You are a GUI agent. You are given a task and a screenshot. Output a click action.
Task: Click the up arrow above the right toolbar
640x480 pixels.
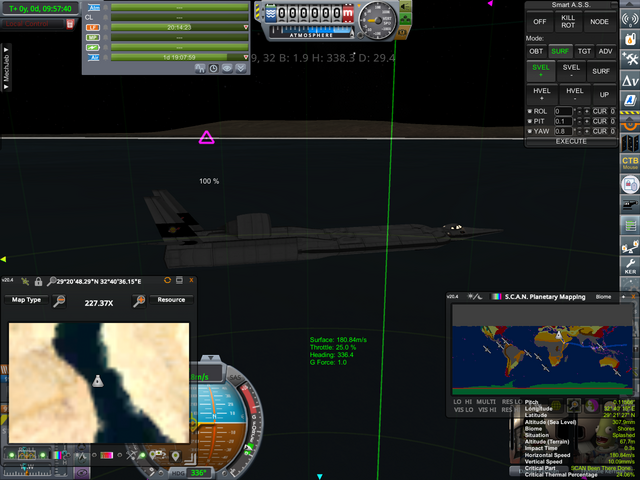point(630,4)
